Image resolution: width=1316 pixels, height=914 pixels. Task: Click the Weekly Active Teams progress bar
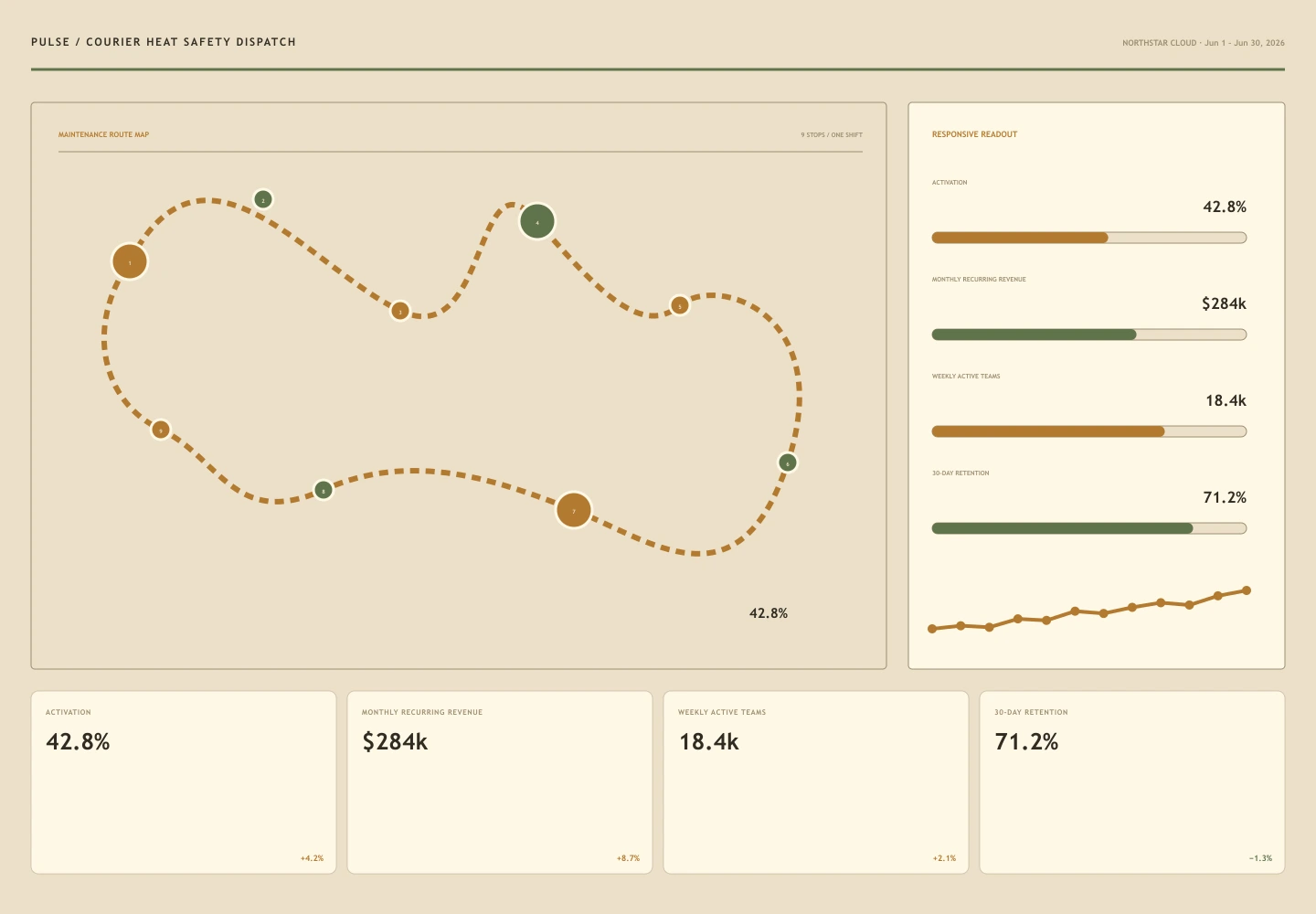[1089, 431]
